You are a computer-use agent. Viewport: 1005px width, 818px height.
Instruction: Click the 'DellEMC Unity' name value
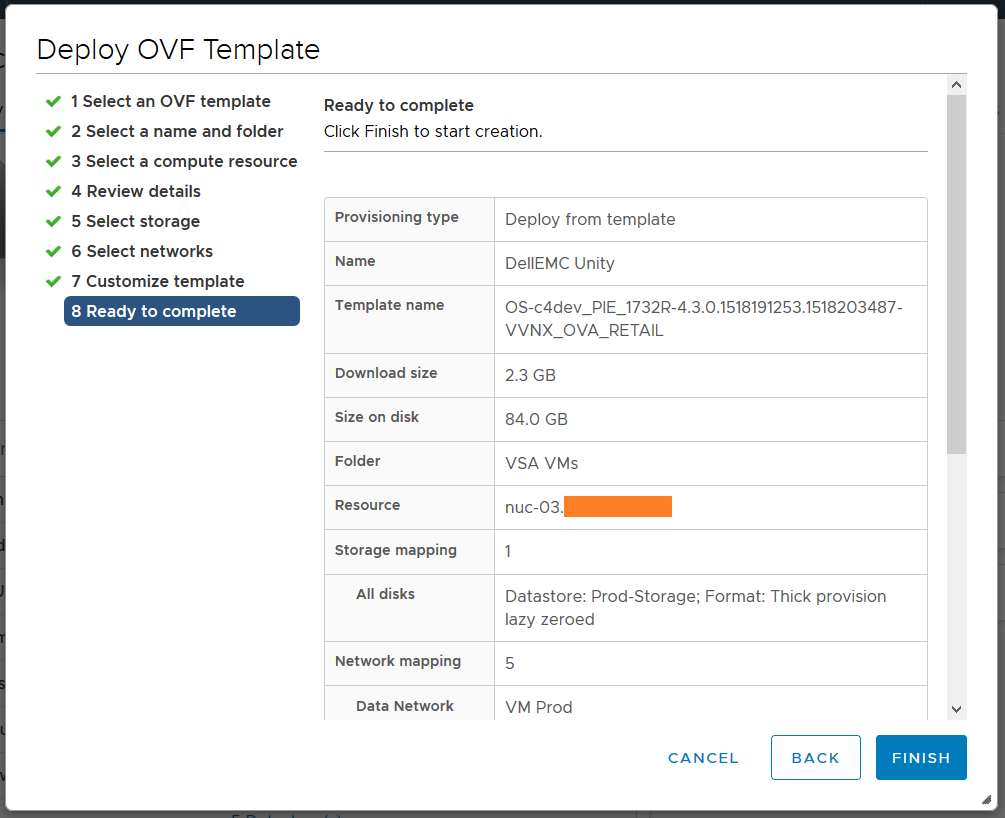click(560, 263)
